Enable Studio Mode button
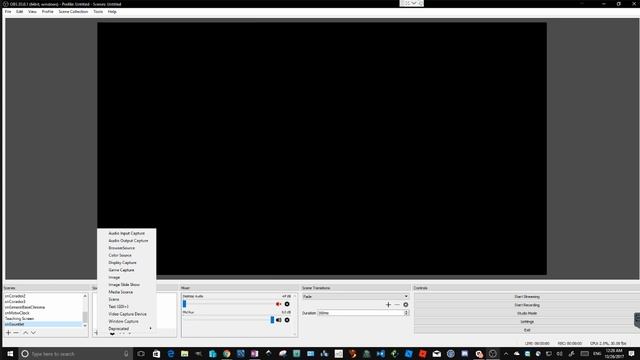Viewport: 640px width, 360px height. [x=527, y=313]
